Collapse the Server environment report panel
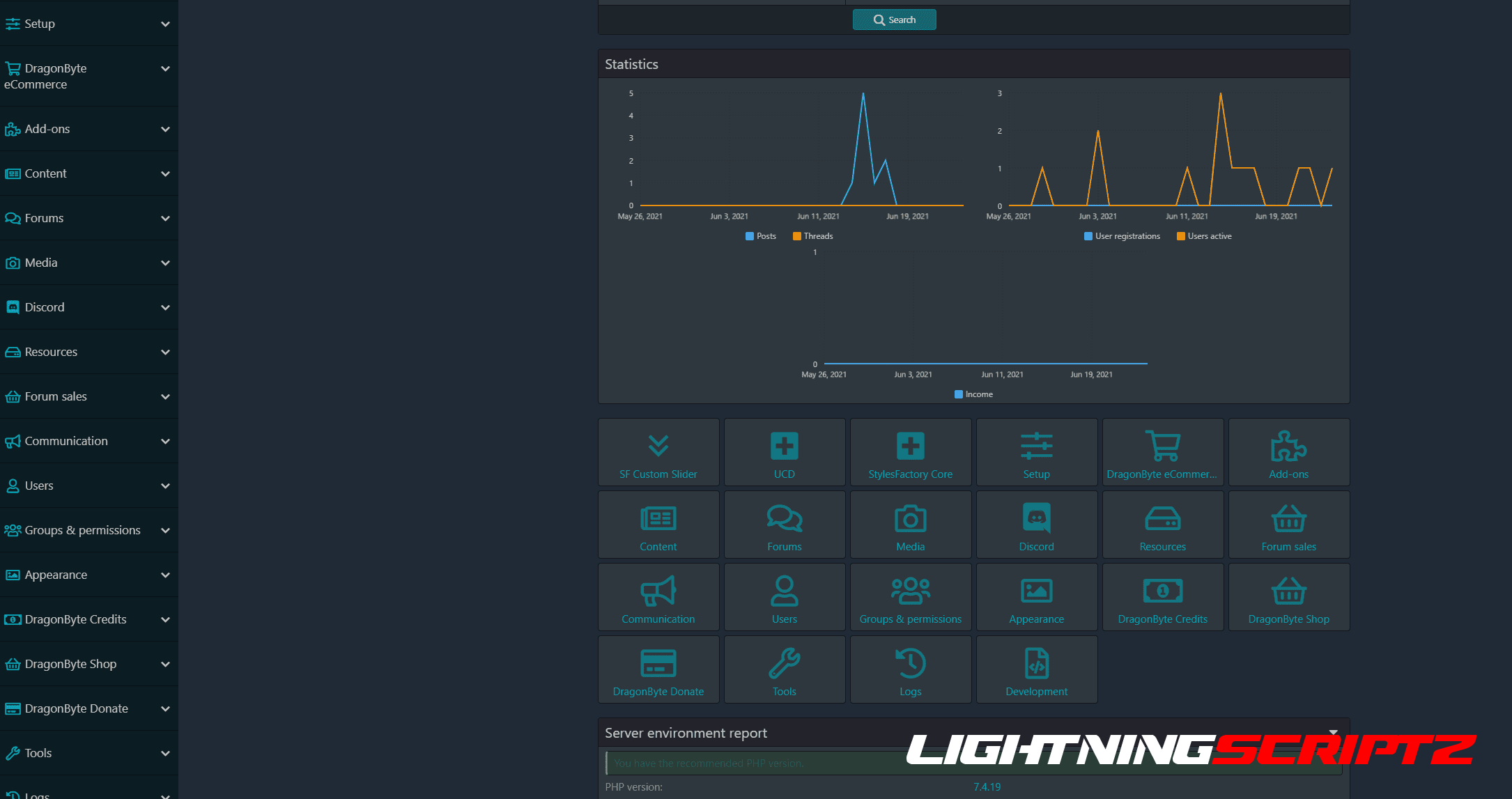This screenshot has height=799, width=1512. pos(1333,732)
